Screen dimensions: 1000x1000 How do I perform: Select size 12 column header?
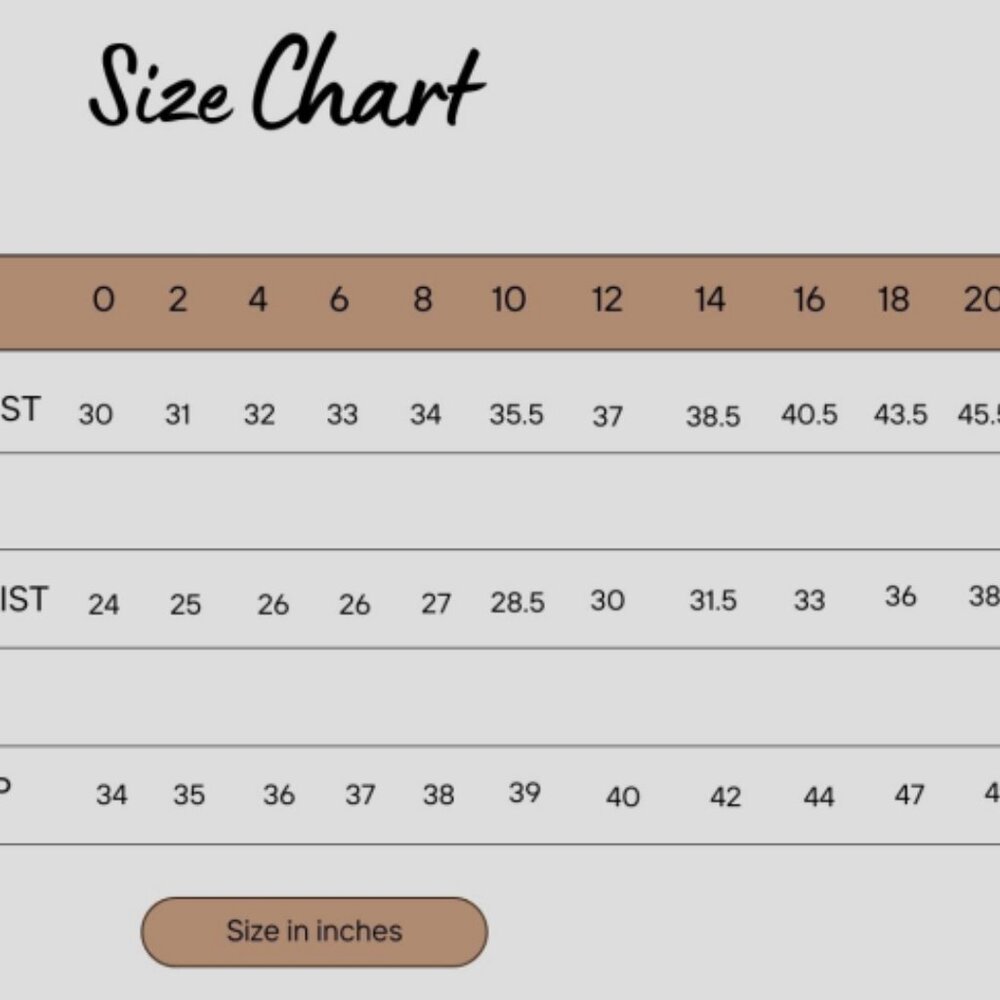(607, 299)
